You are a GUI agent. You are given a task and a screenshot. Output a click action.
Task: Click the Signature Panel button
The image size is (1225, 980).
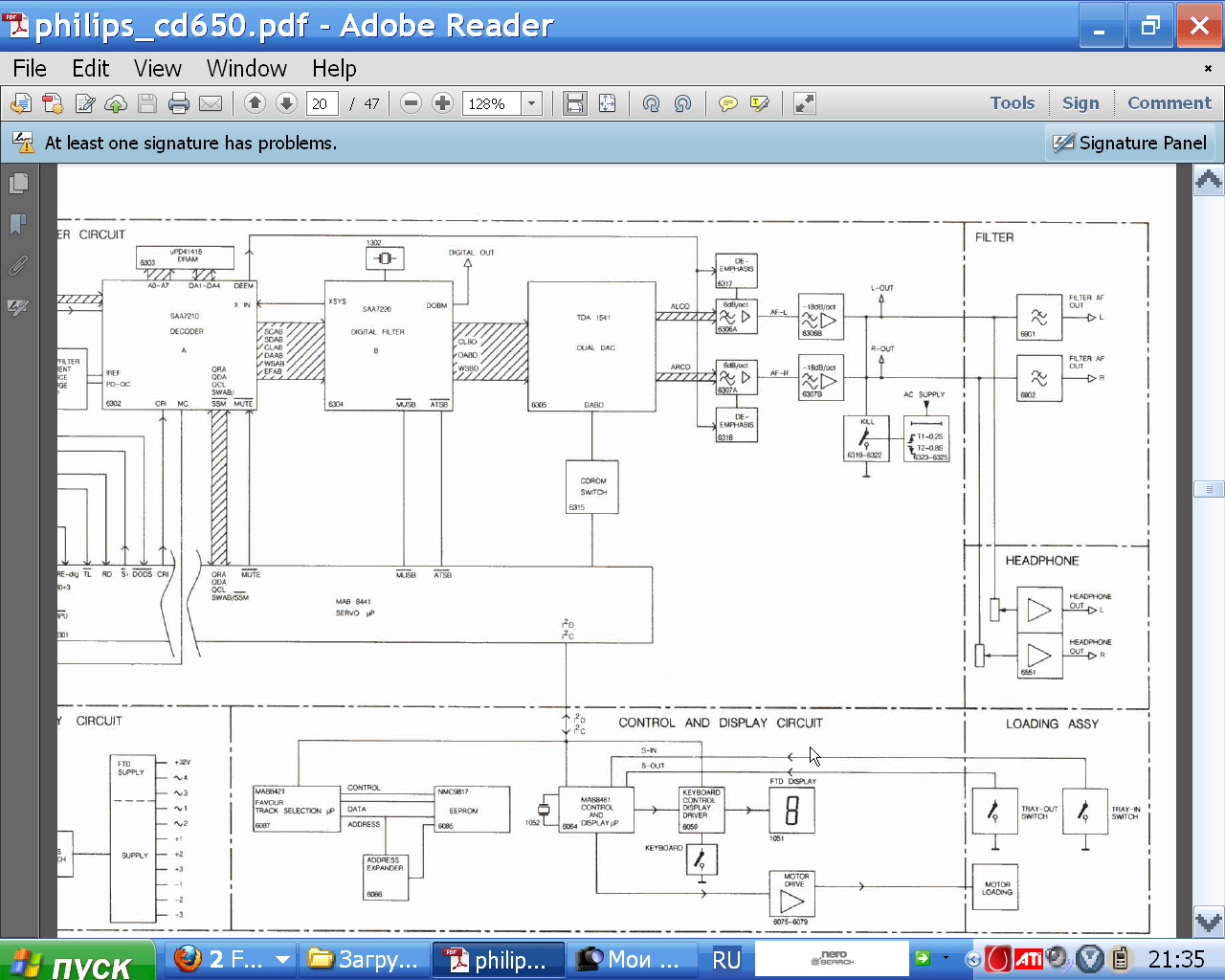click(1130, 144)
